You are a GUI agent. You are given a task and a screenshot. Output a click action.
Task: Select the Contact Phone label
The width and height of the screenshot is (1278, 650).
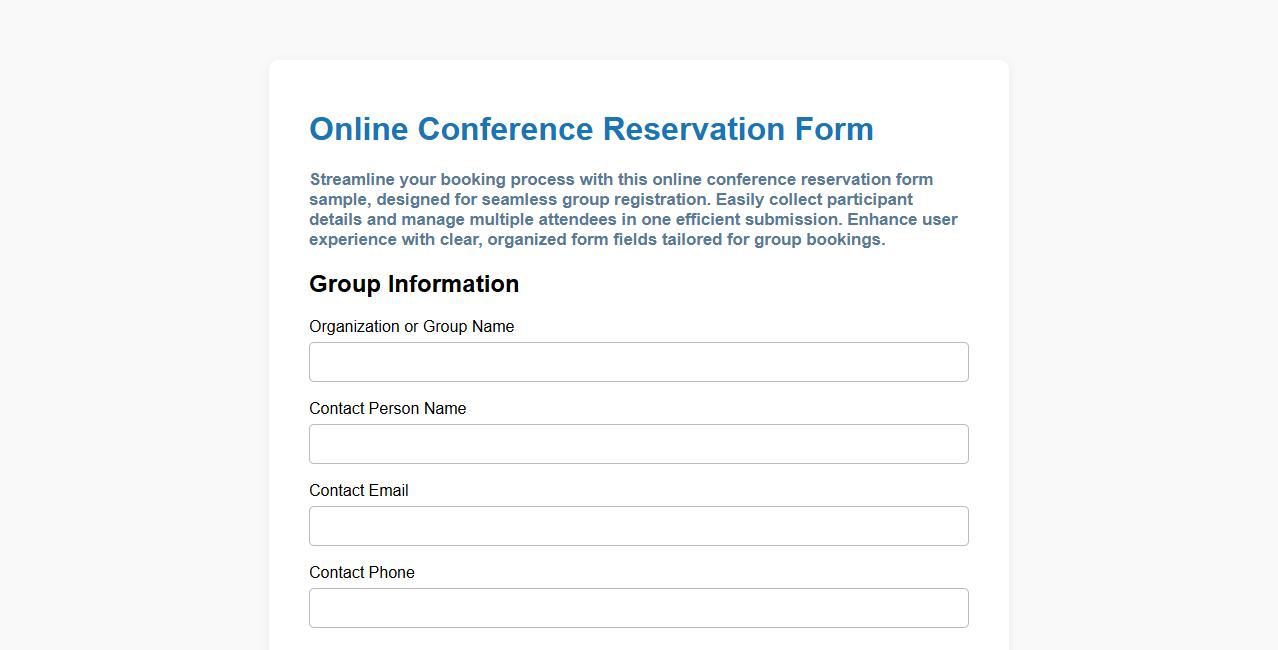(x=362, y=572)
